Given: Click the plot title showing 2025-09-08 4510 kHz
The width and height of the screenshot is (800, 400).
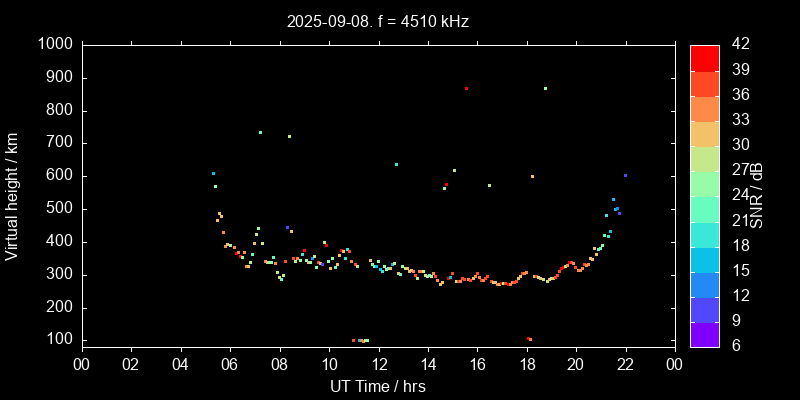Looking at the screenshot, I should (x=377, y=20).
